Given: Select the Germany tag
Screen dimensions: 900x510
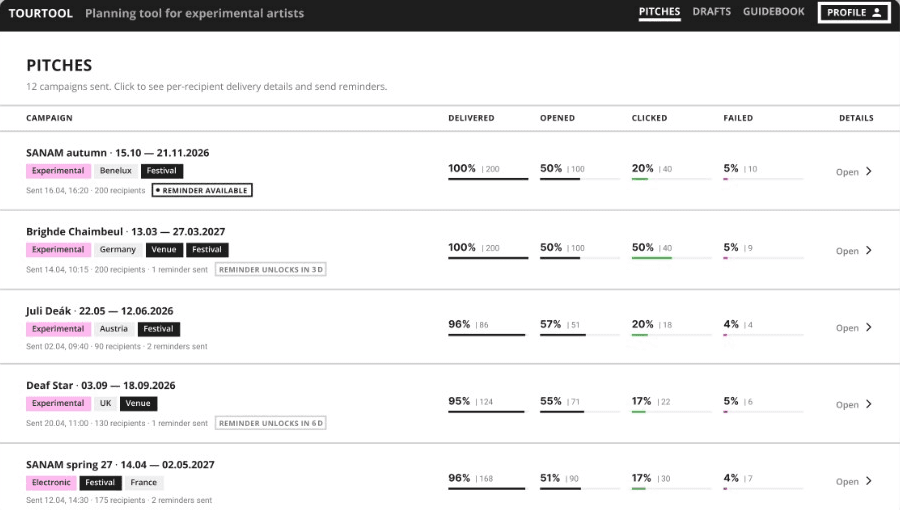Looking at the screenshot, I should (118, 250).
